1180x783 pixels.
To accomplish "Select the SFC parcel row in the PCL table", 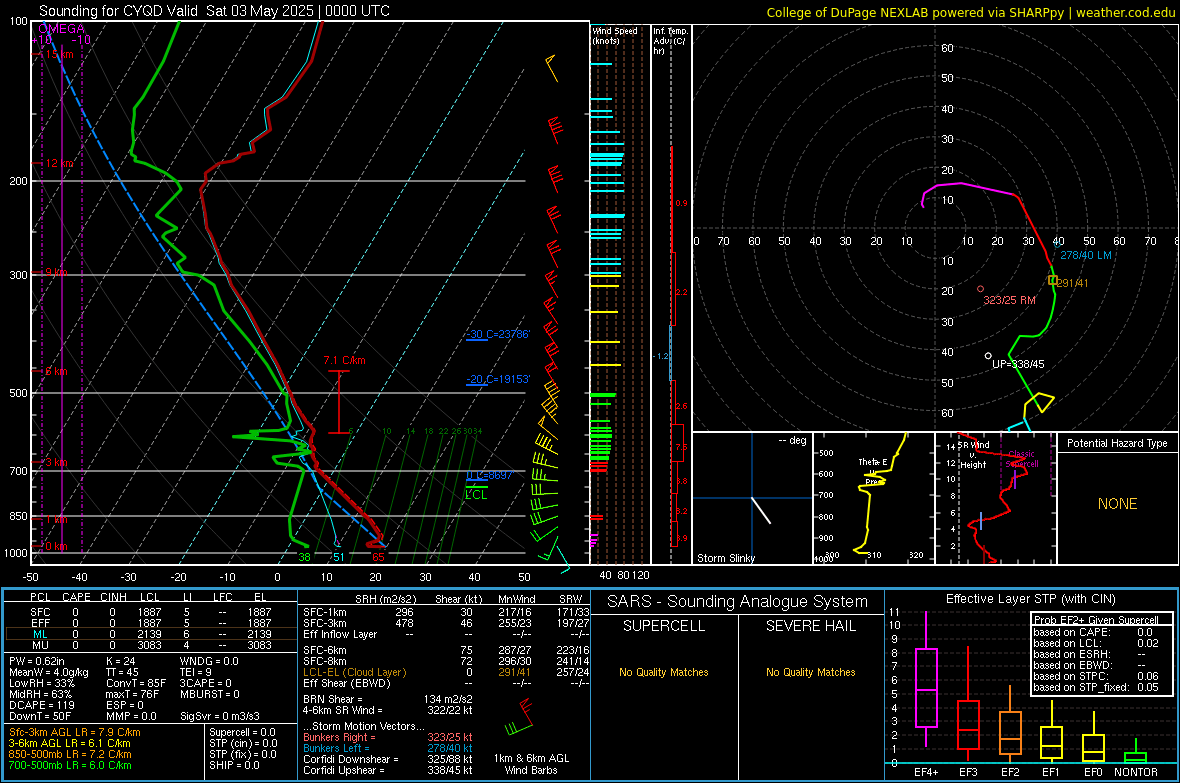I will (x=151, y=612).
